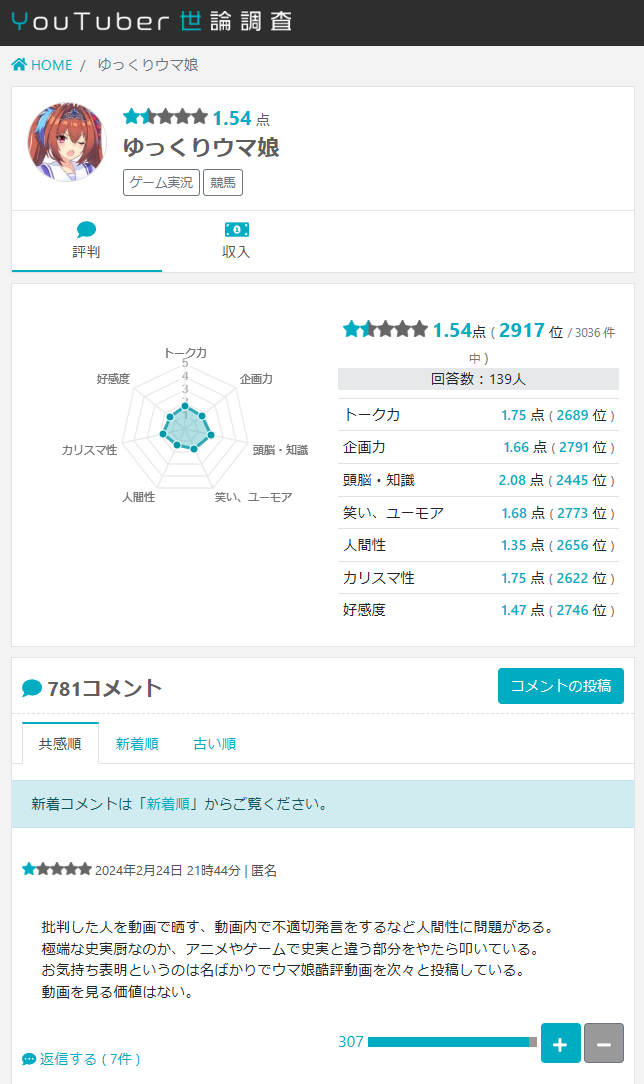
Task: Click the 307 vote ratio bar
Action: [x=452, y=1042]
